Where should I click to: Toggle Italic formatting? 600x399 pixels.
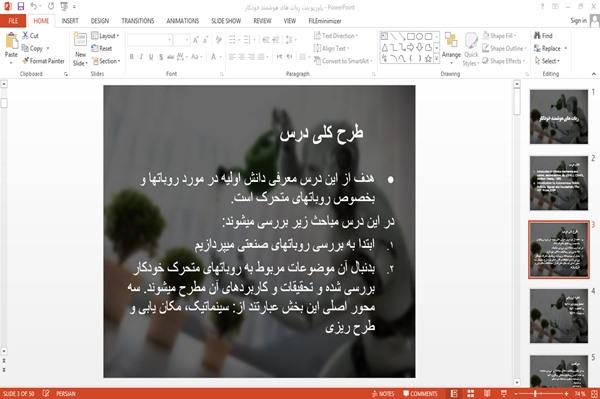coord(141,57)
